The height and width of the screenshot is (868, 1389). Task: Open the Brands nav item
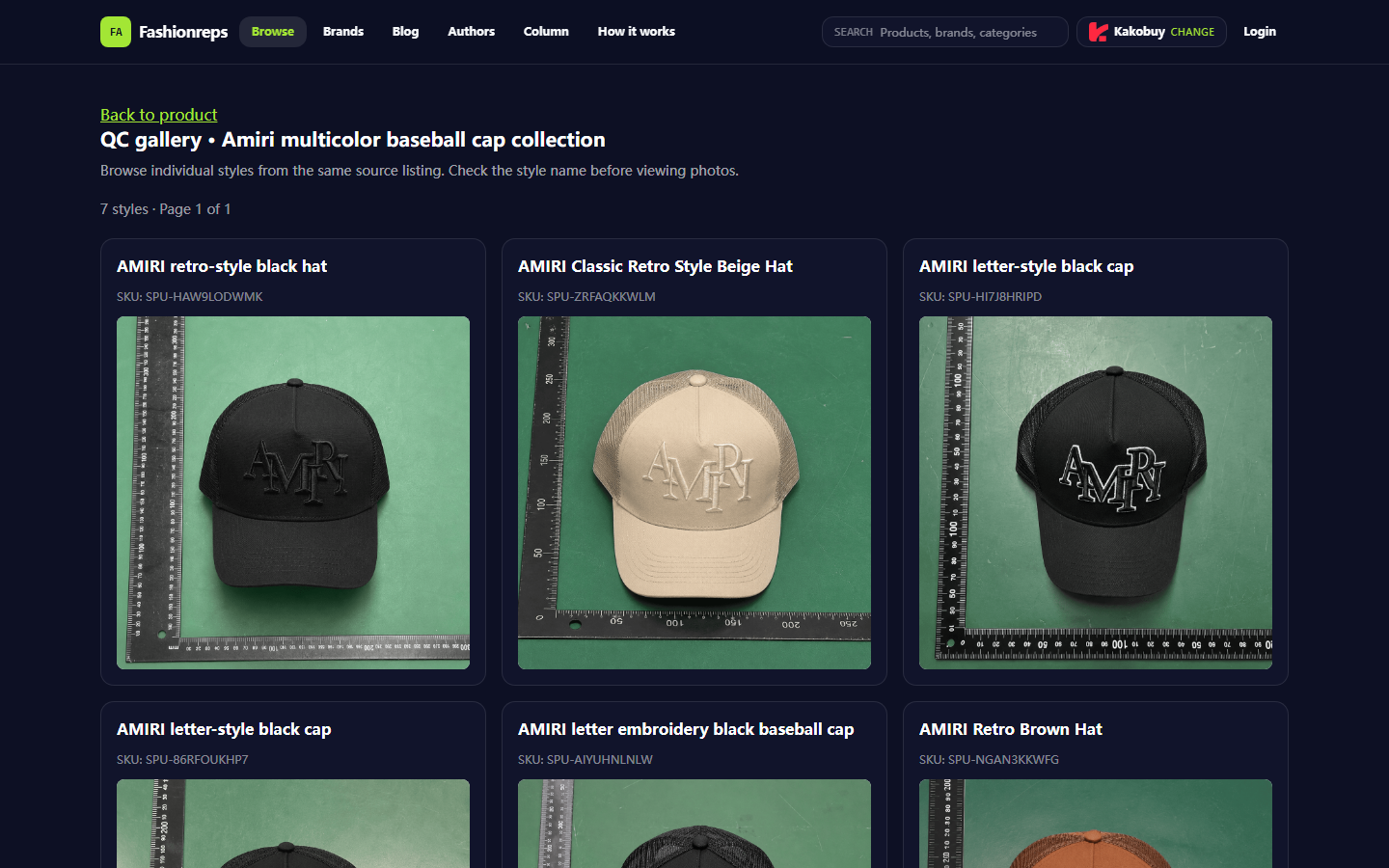coord(343,32)
